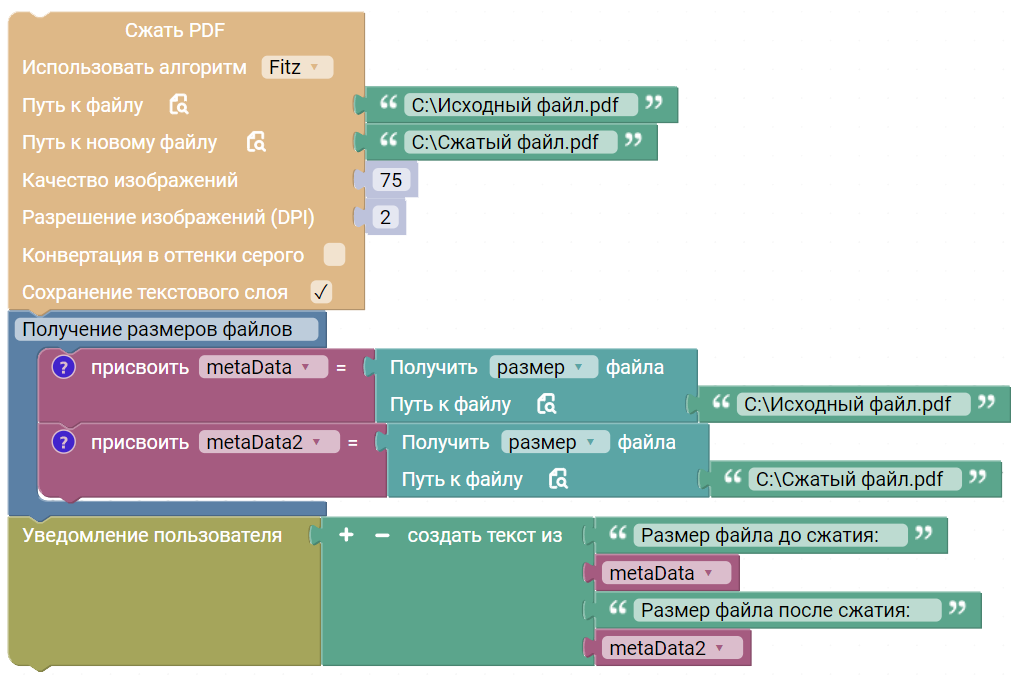Remove an item with the minus icon in 'создать текст из'
Screen dimensions: 1019x676
pos(382,536)
